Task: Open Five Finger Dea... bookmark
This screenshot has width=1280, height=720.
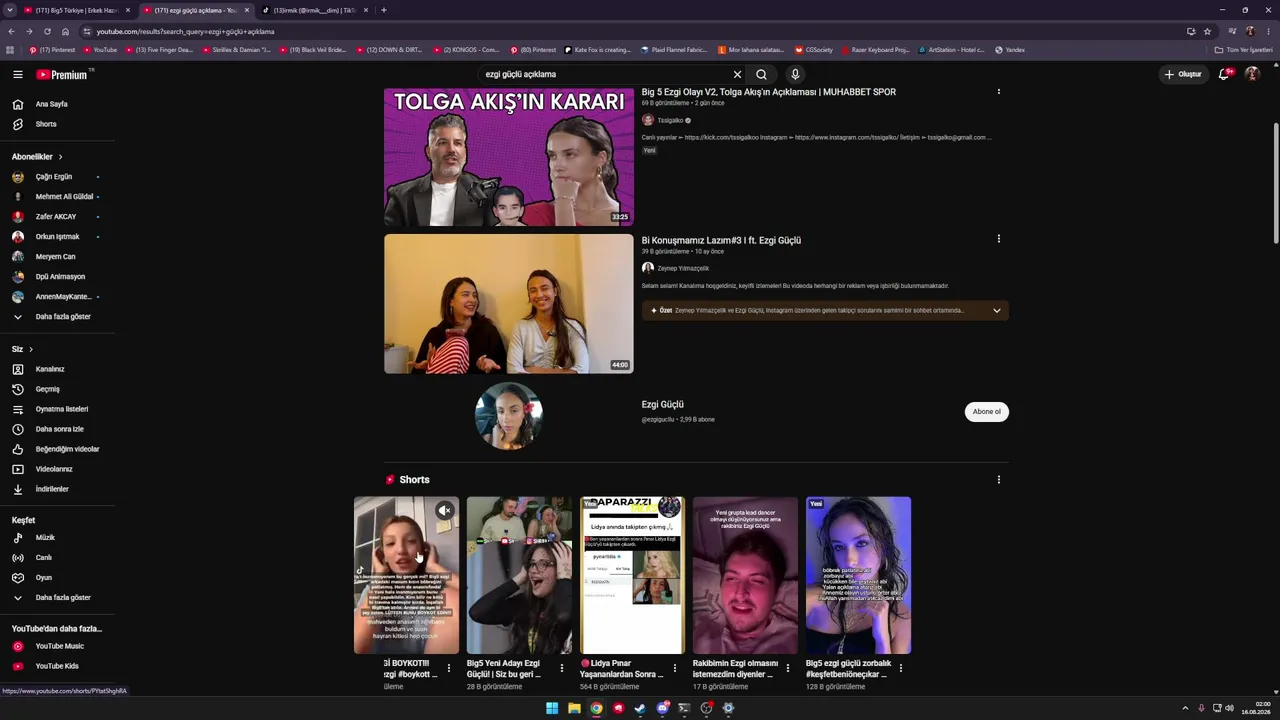Action: tap(159, 50)
